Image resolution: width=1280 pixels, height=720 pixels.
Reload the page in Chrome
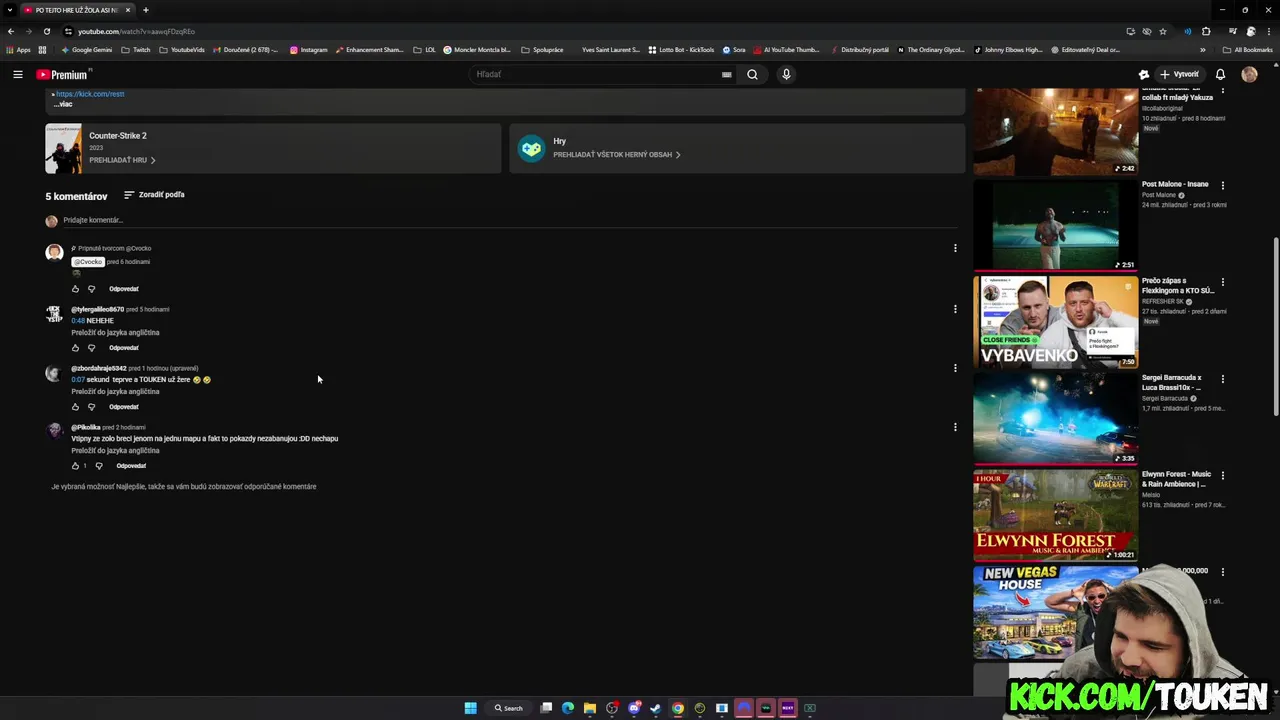tap(46, 31)
